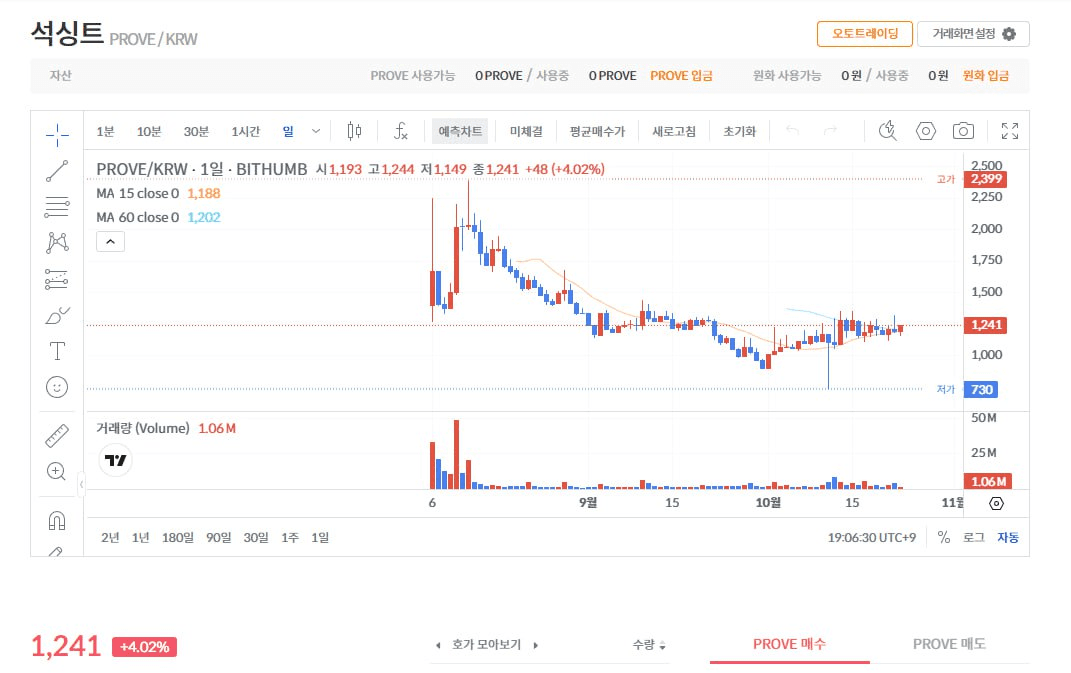Click the 오토트레이딩 button
This screenshot has width=1071, height=673.
[864, 34]
